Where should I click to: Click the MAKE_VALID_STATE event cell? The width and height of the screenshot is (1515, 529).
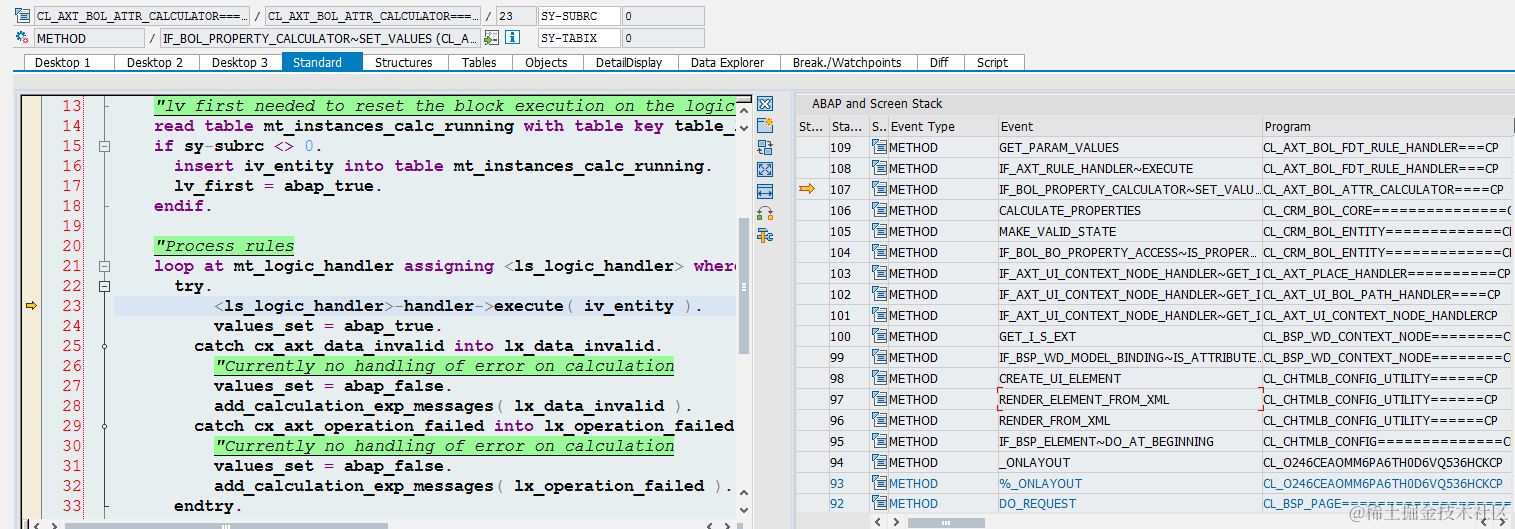[x=1130, y=231]
